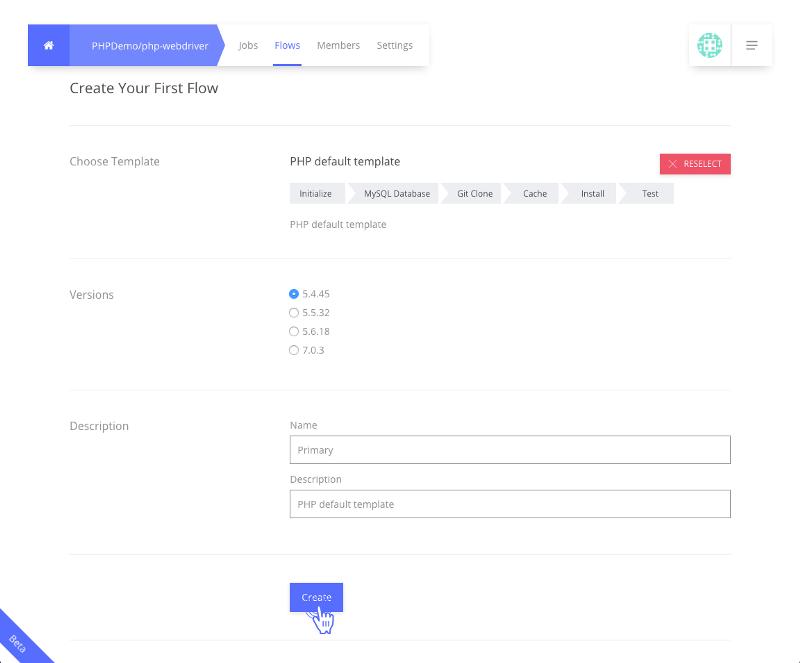Click inside the Name field showing Primary
The width and height of the screenshot is (800, 663).
tap(510, 449)
